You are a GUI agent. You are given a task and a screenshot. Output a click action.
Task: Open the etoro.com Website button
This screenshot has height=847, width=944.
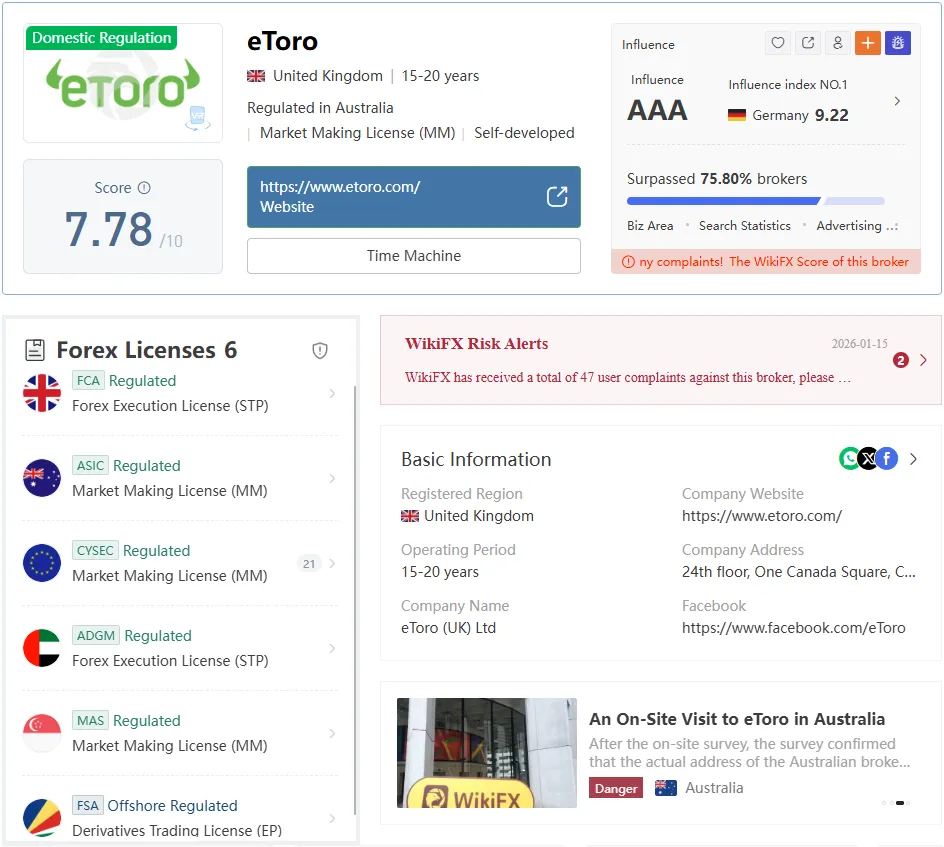pyautogui.click(x=414, y=197)
